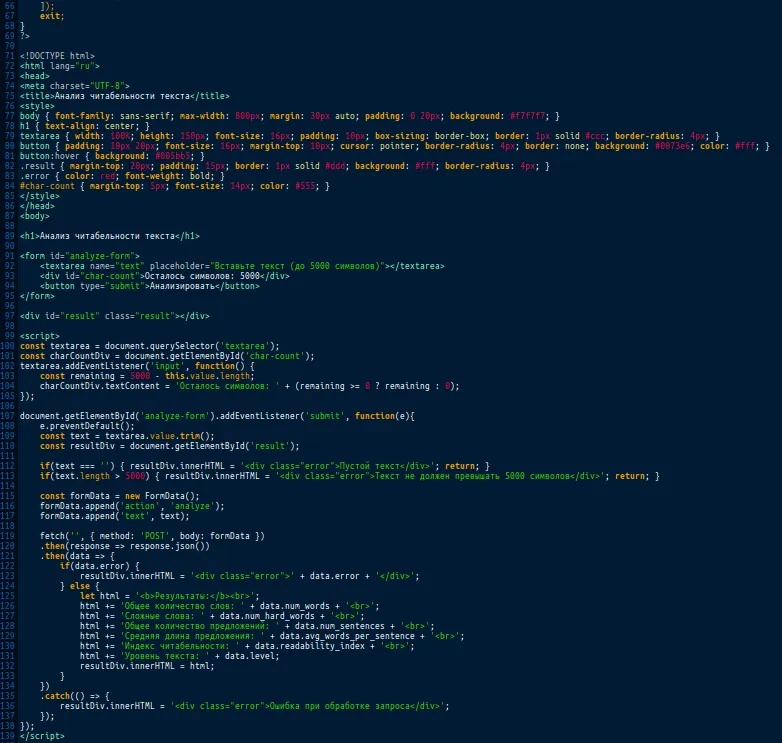This screenshot has width=782, height=743.
Task: Click the 'data.num_hard_words' line
Action: [x=222, y=616]
